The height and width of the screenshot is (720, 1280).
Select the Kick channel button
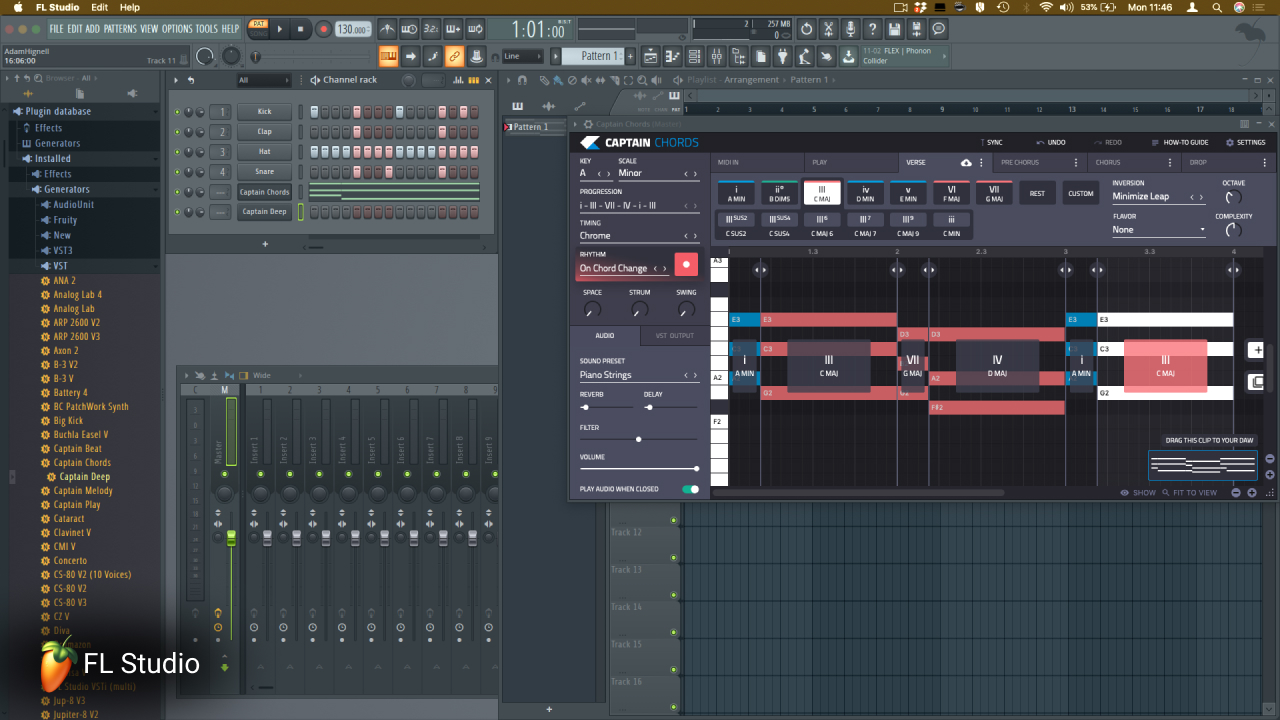264,112
